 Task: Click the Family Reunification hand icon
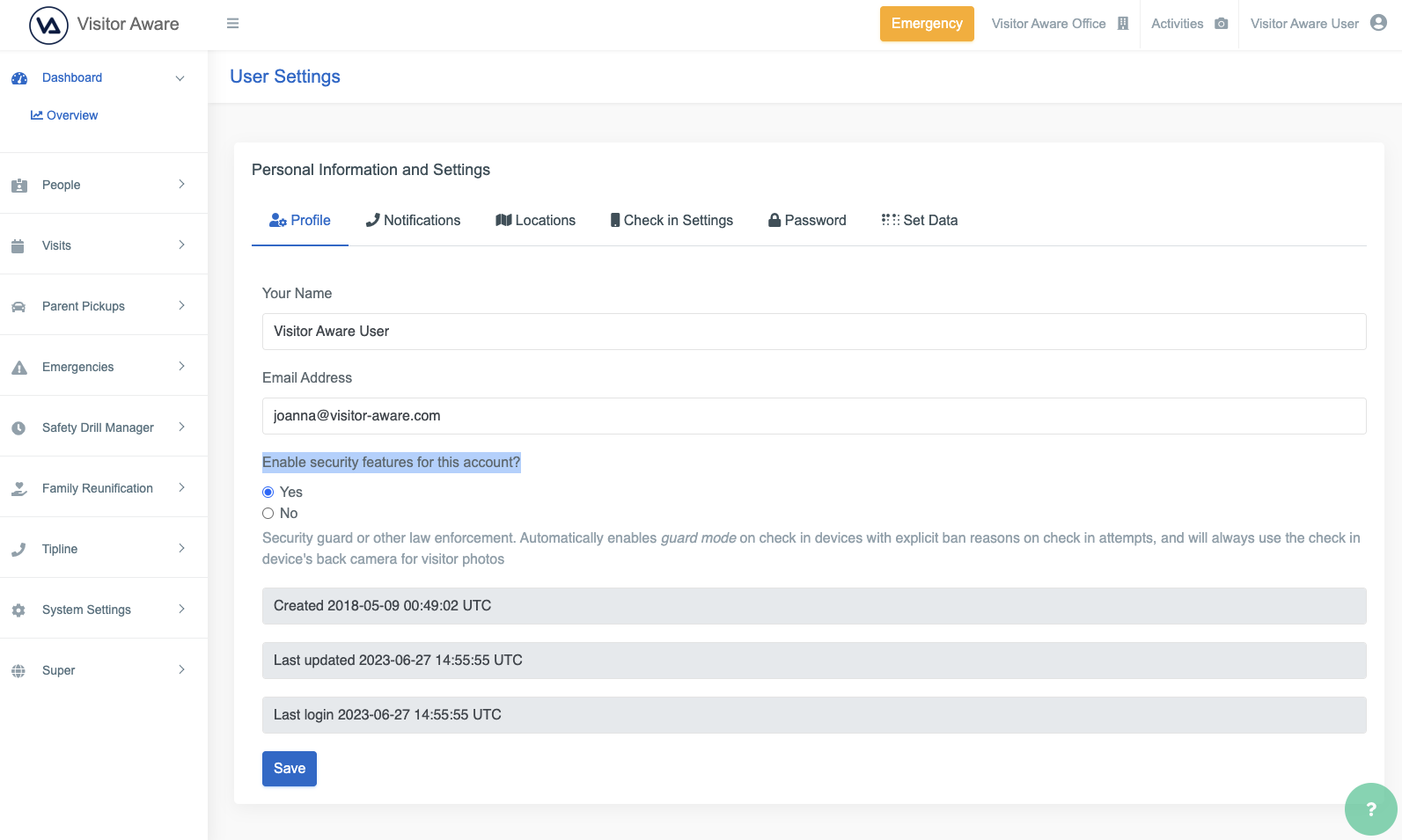(19, 489)
